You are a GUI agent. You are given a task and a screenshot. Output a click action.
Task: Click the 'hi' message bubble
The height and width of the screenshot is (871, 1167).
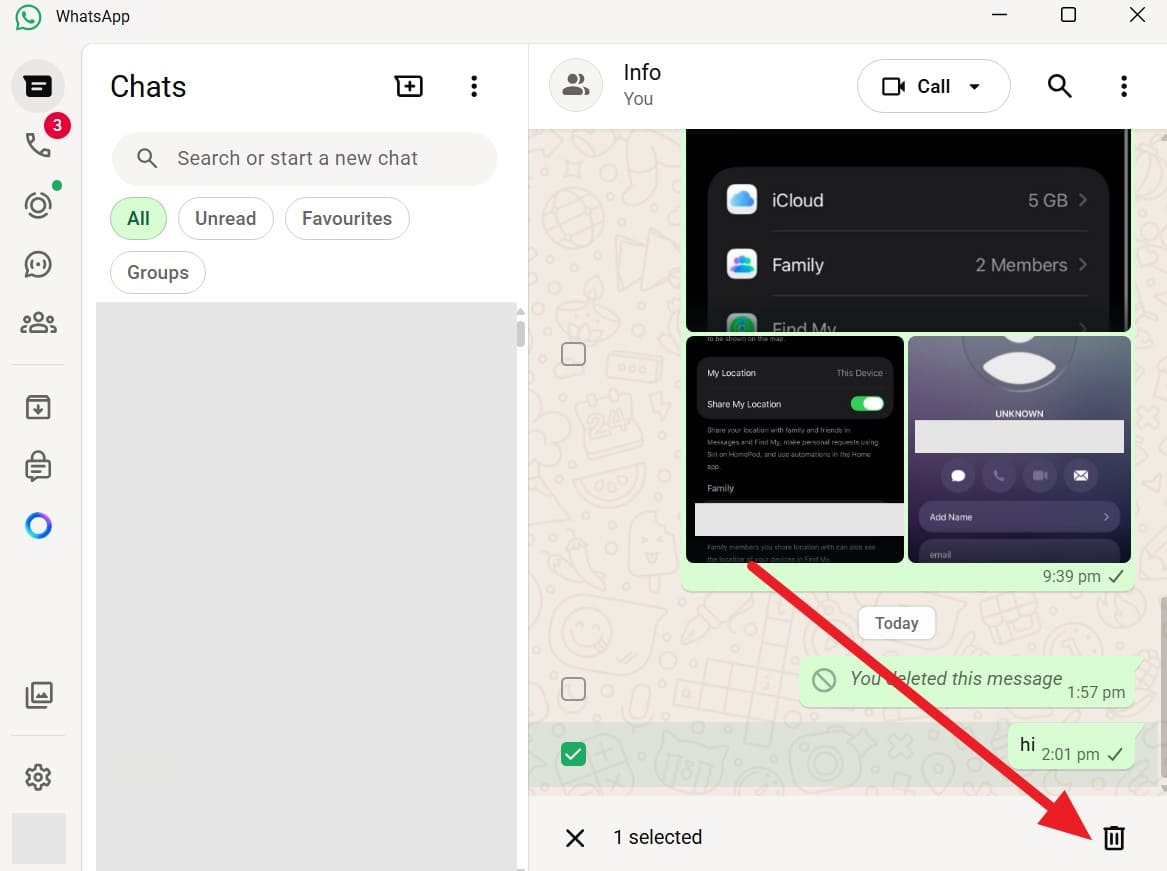tap(1071, 747)
